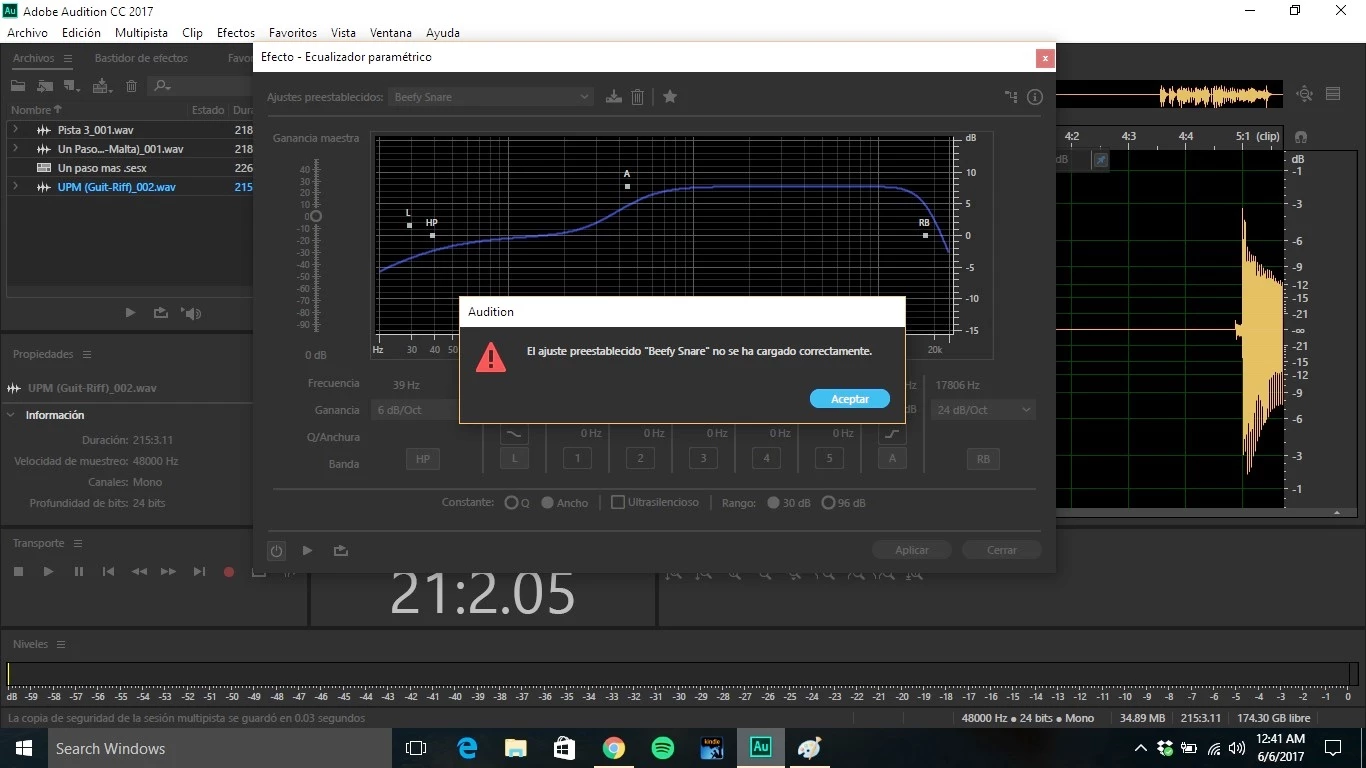The height and width of the screenshot is (768, 1366).
Task: Click the Rewind button in Transporte
Action: click(139, 572)
